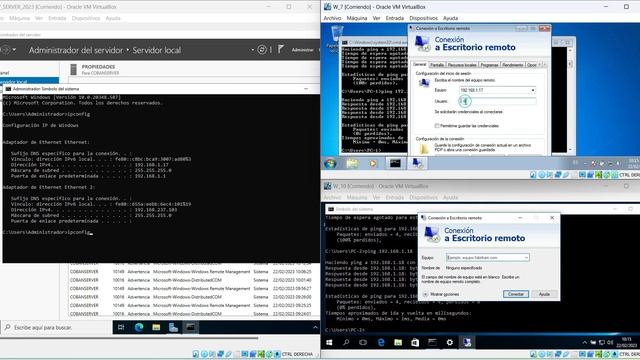Image resolution: width=640 pixels, height=360 pixels.
Task: Open the Windows 7 Start orb
Action: click(330, 163)
